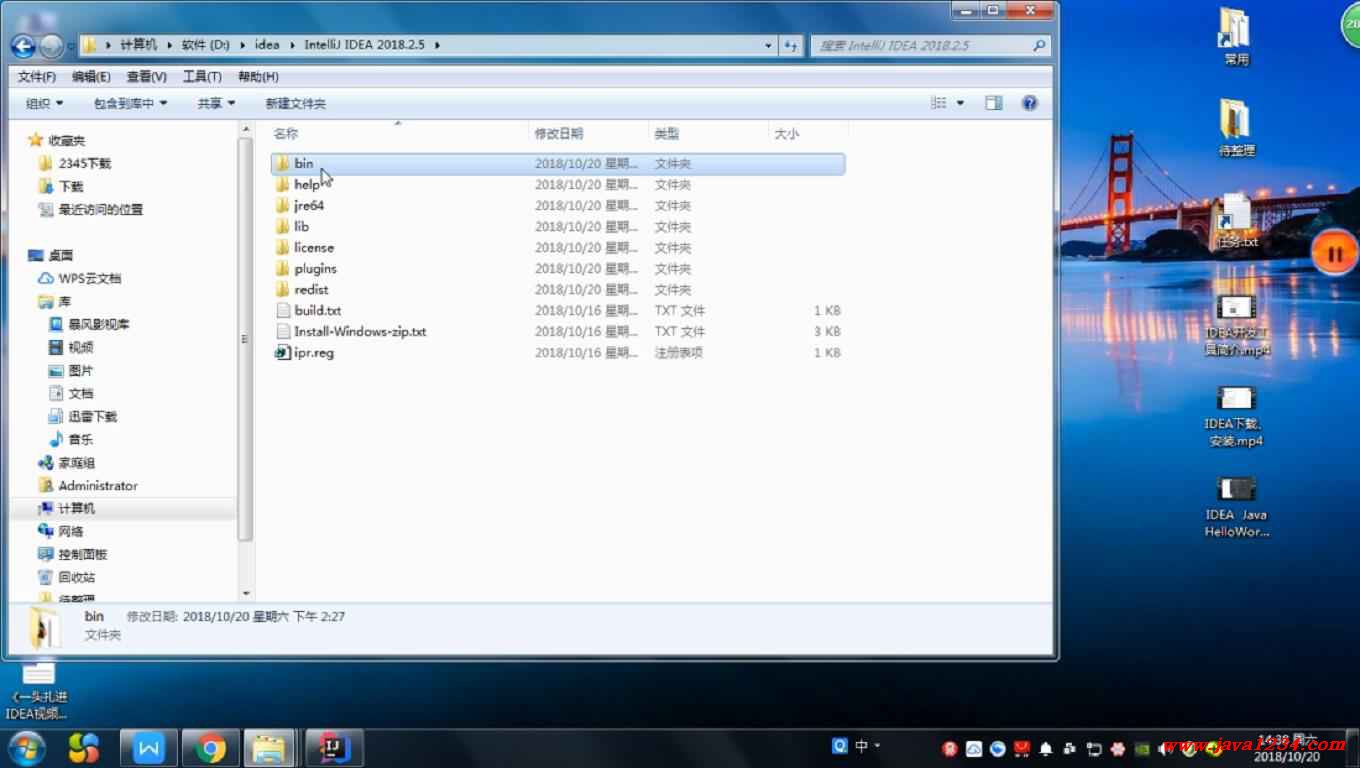Click the Explorer search input field
This screenshot has height=768, width=1360.
point(930,45)
